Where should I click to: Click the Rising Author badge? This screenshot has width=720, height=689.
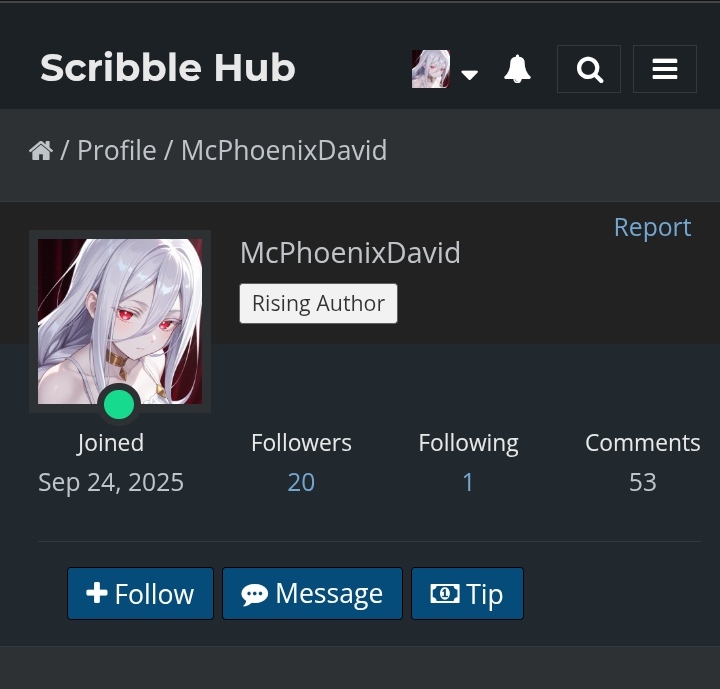pos(318,303)
